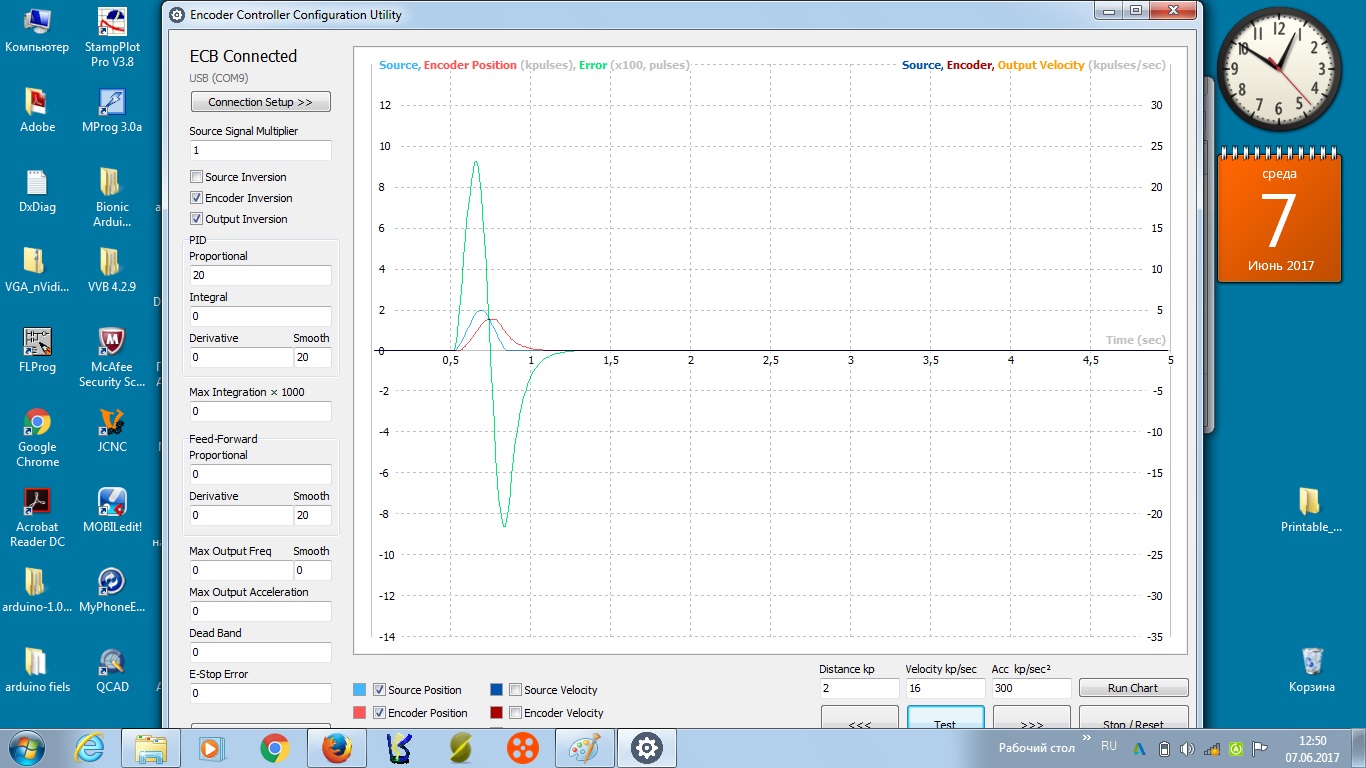
Task: Click the dark red Encoder Velocity color swatch
Action: point(496,713)
